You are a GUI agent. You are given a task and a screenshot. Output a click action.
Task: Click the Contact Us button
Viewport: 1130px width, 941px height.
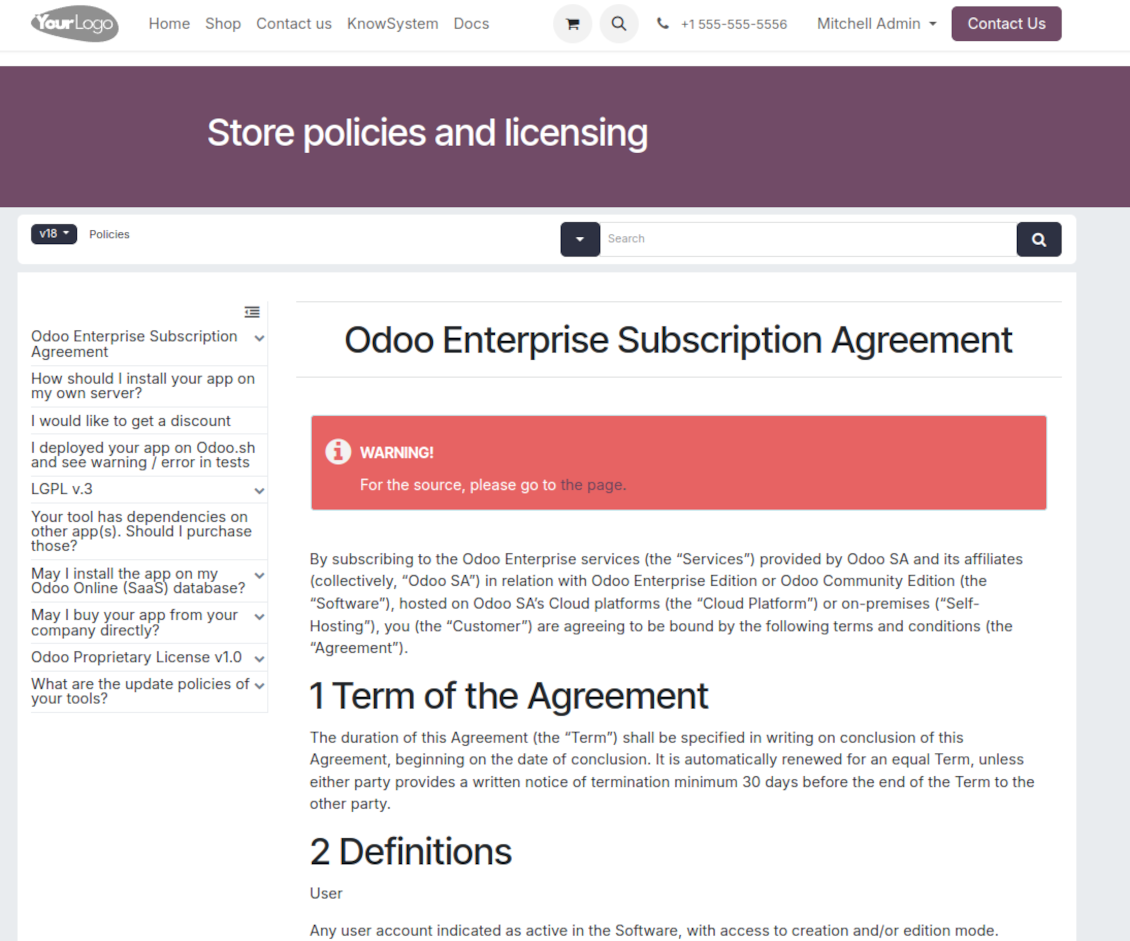pos(1006,24)
